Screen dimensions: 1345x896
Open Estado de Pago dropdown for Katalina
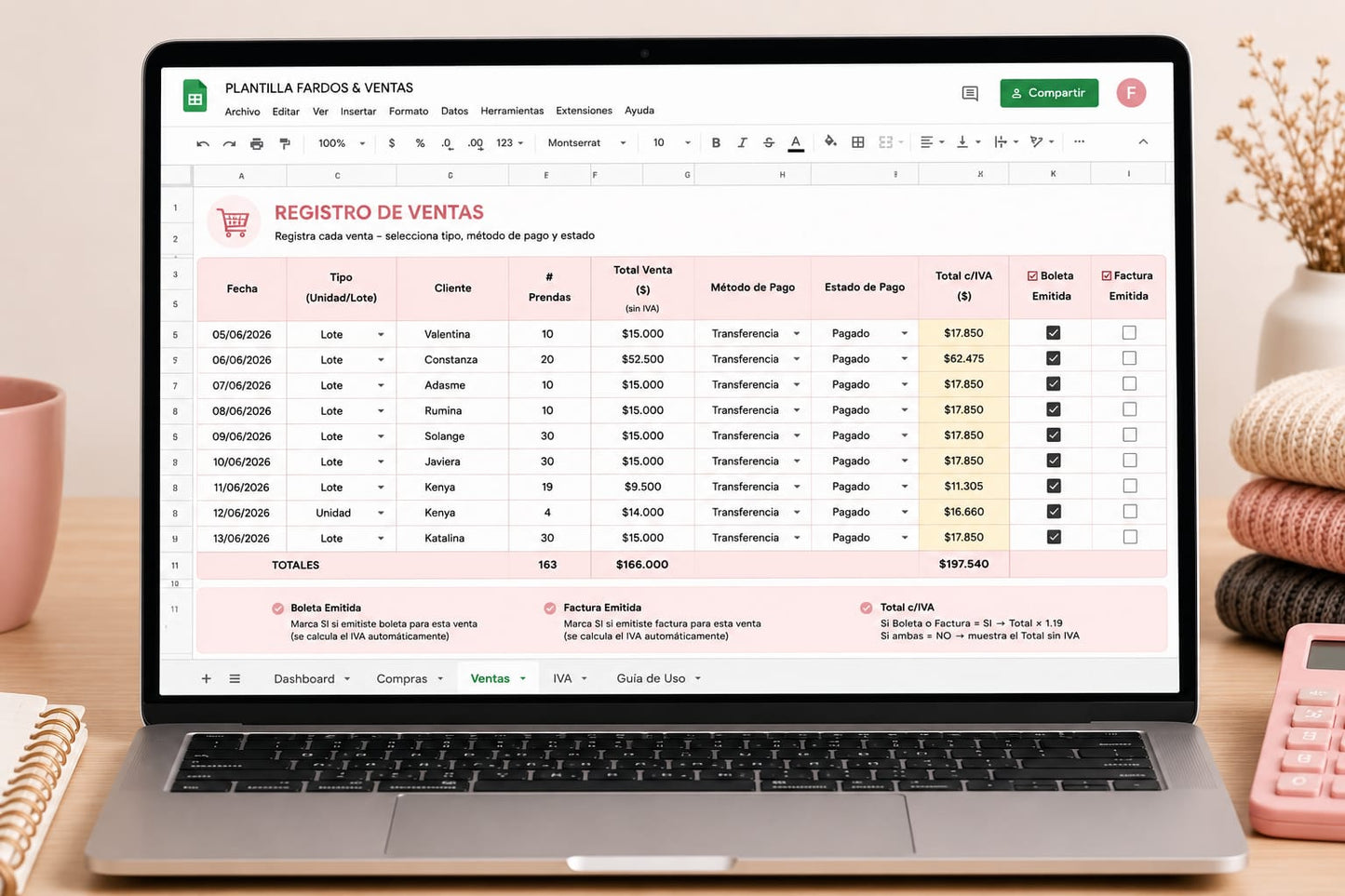[x=904, y=538]
